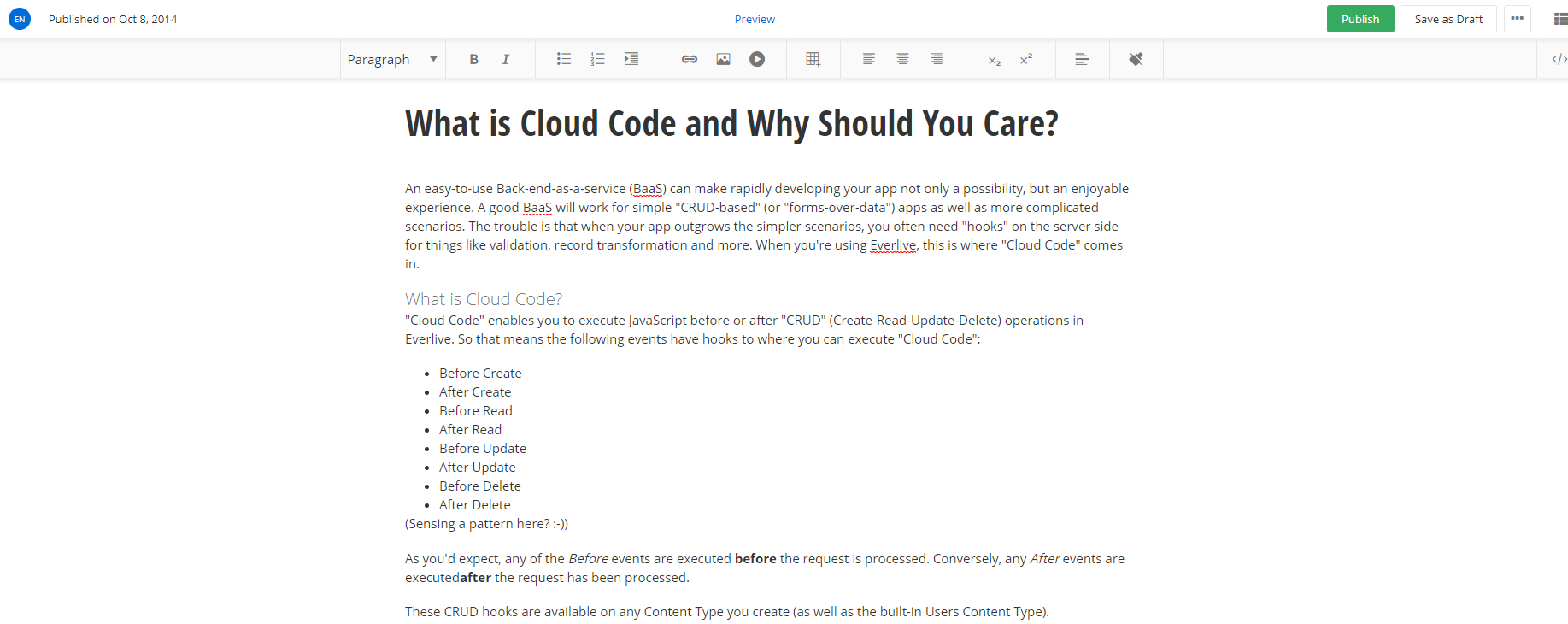The width and height of the screenshot is (1568, 624).
Task: Open the more options ellipsis menu
Action: pyautogui.click(x=1518, y=19)
